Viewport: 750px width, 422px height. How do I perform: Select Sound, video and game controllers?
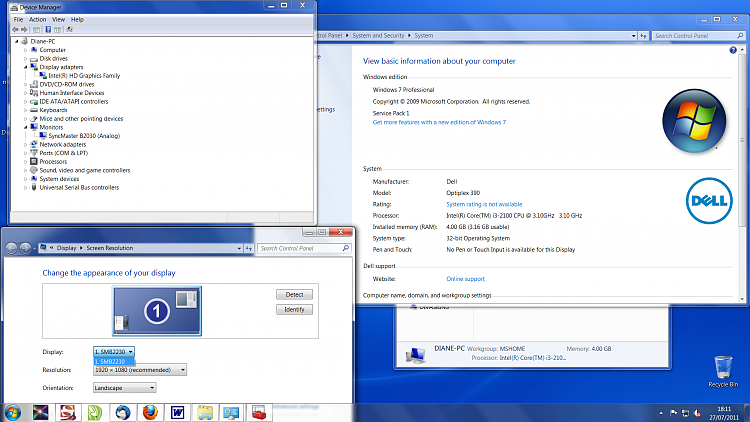pyautogui.click(x=85, y=170)
